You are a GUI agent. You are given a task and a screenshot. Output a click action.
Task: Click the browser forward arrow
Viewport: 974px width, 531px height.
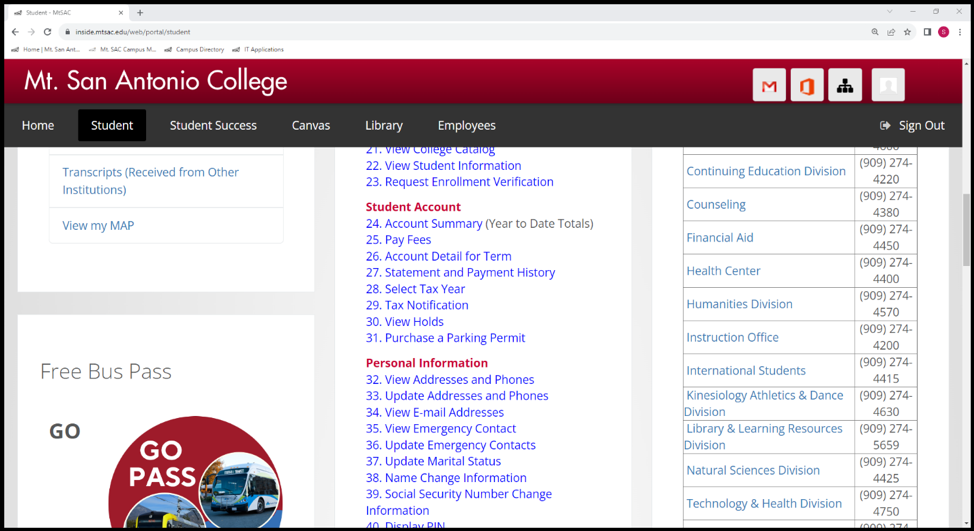pyautogui.click(x=31, y=32)
